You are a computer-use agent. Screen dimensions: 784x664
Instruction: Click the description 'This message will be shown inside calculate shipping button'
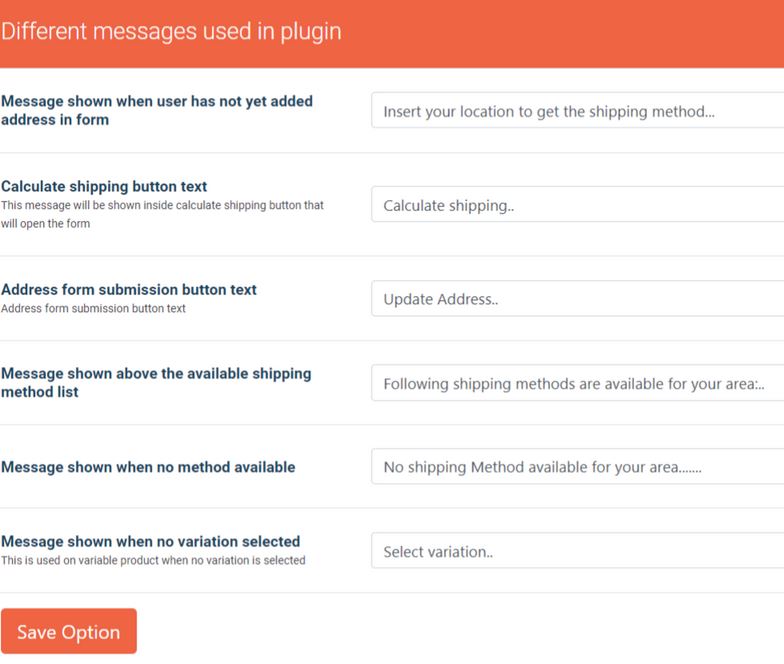[162, 206]
